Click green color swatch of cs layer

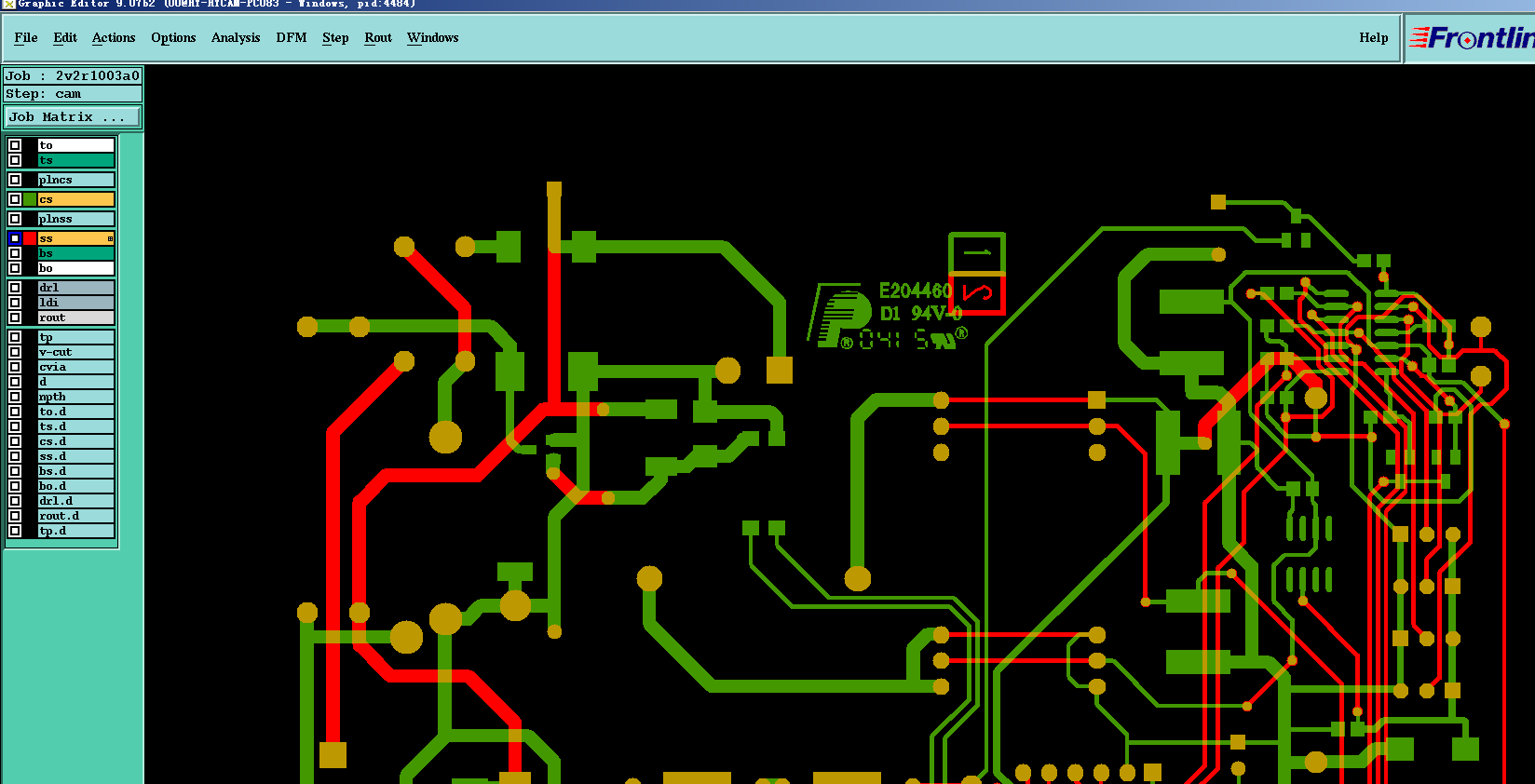30,199
